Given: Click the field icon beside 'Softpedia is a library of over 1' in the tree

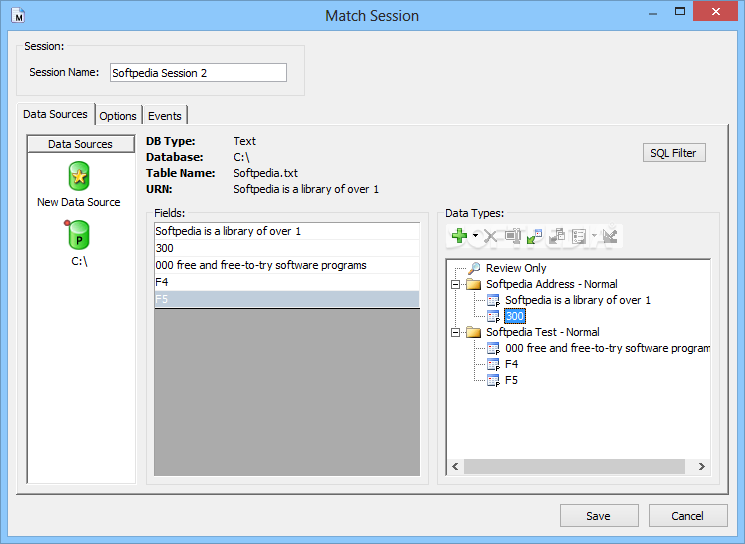Looking at the screenshot, I should pyautogui.click(x=493, y=300).
